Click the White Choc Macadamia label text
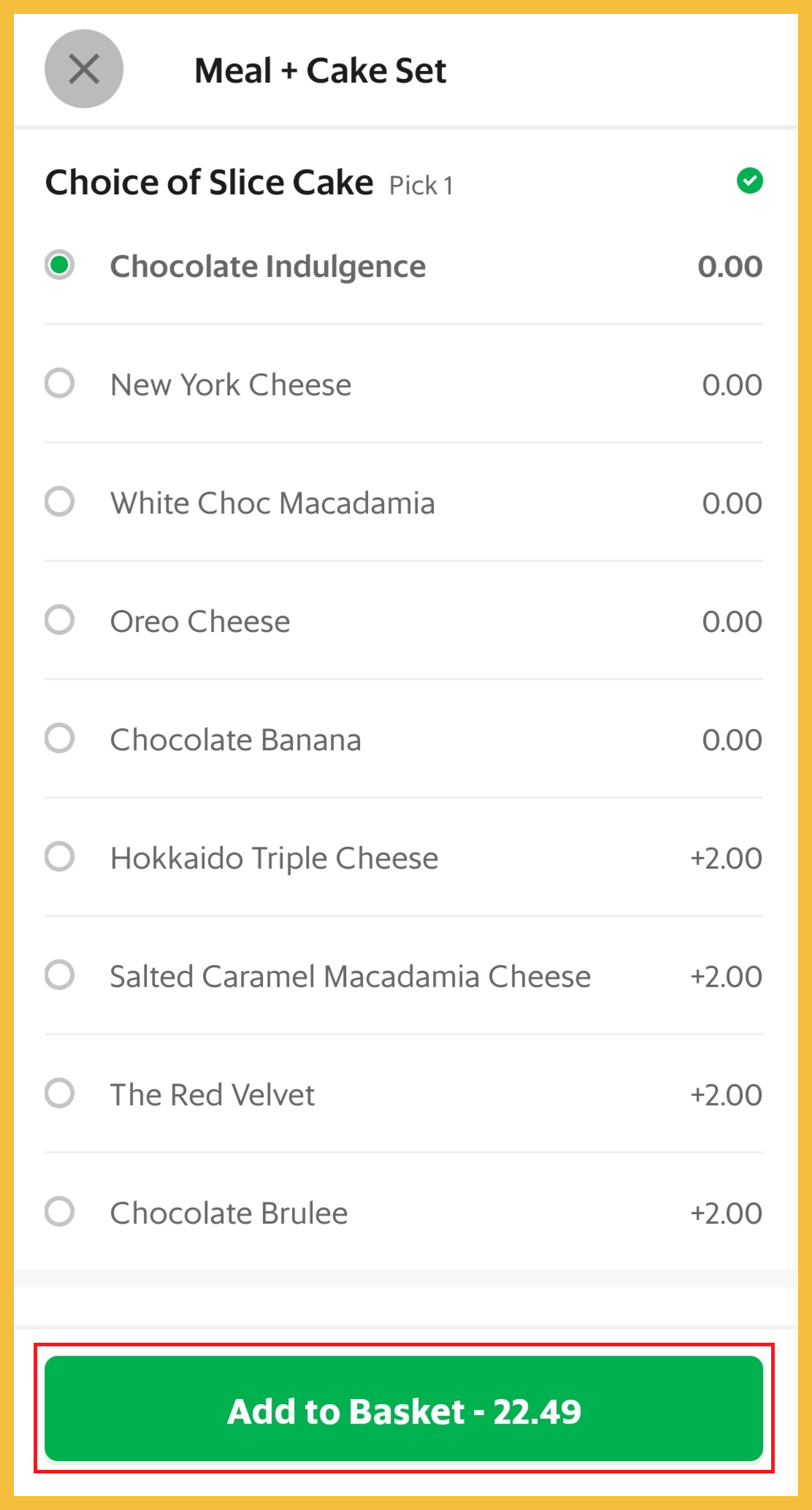This screenshot has height=1510, width=812. click(x=272, y=503)
